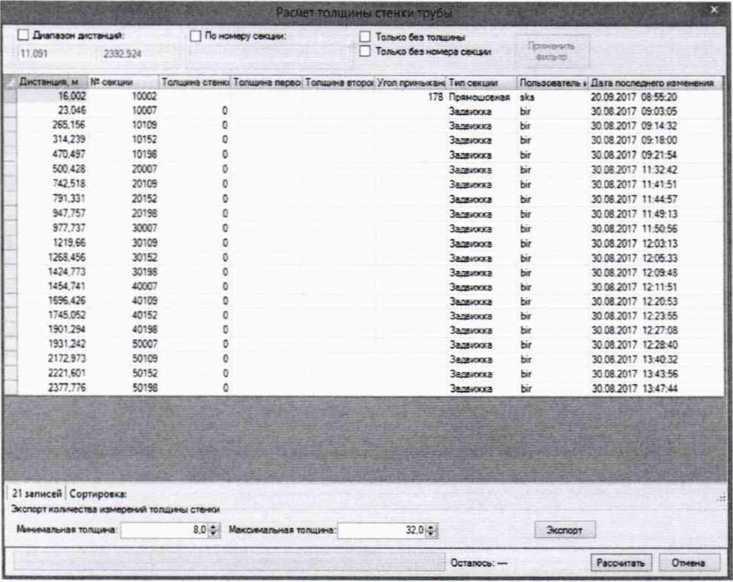Click the Рассчитать button
Viewport: 733px width, 582px height.
[x=624, y=562]
